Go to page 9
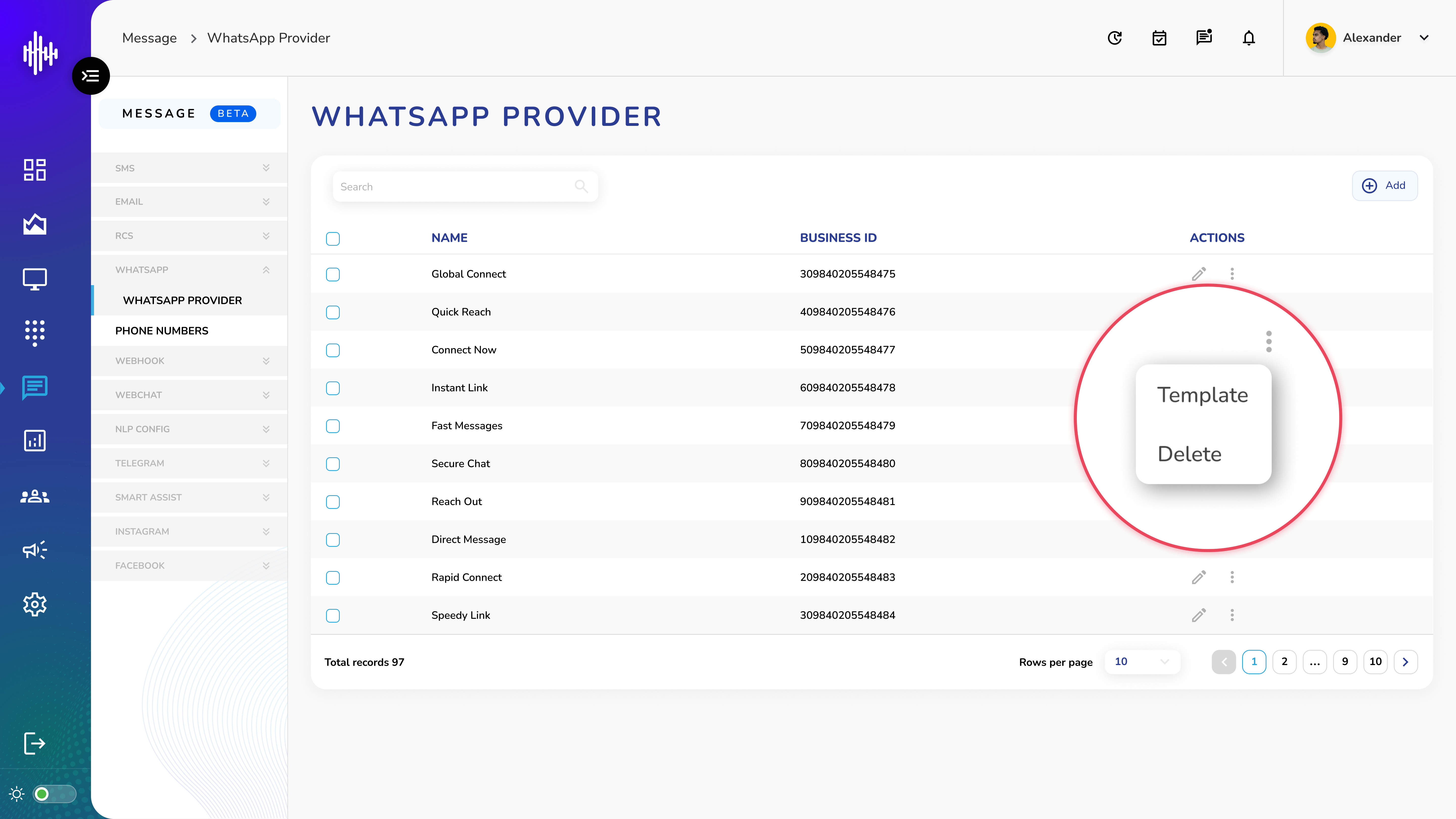The height and width of the screenshot is (819, 1456). coord(1345,662)
